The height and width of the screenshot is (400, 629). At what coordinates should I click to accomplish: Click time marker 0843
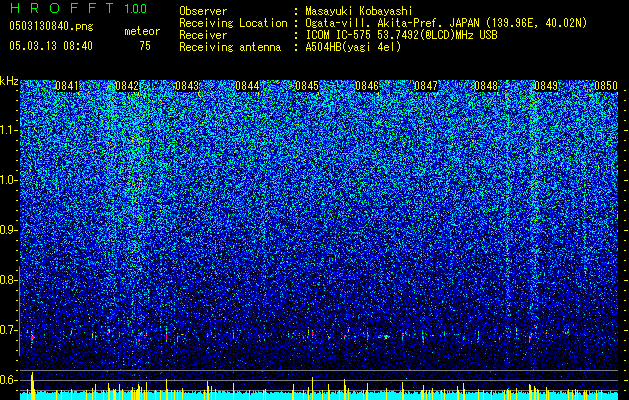[x=187, y=86]
